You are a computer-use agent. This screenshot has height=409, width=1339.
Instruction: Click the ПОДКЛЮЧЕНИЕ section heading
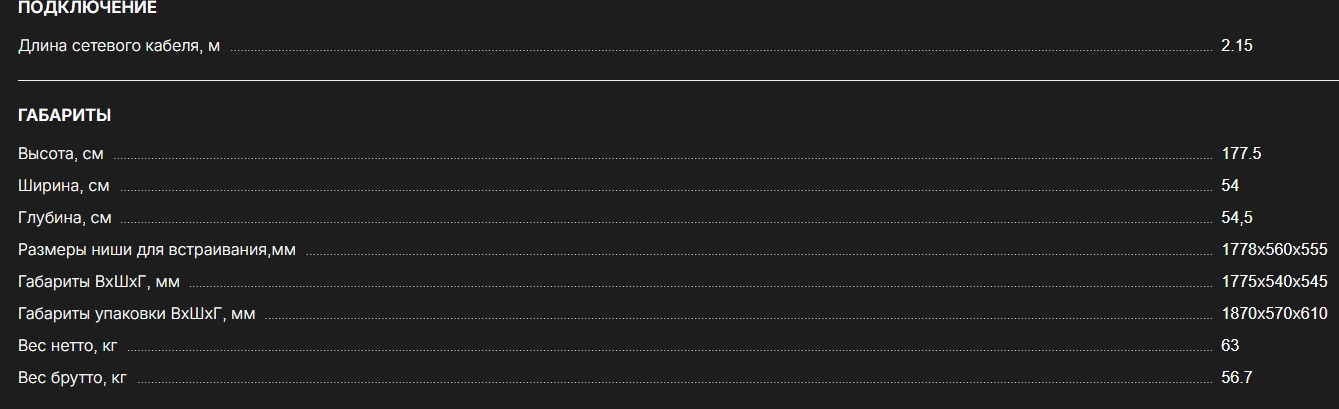point(87,8)
